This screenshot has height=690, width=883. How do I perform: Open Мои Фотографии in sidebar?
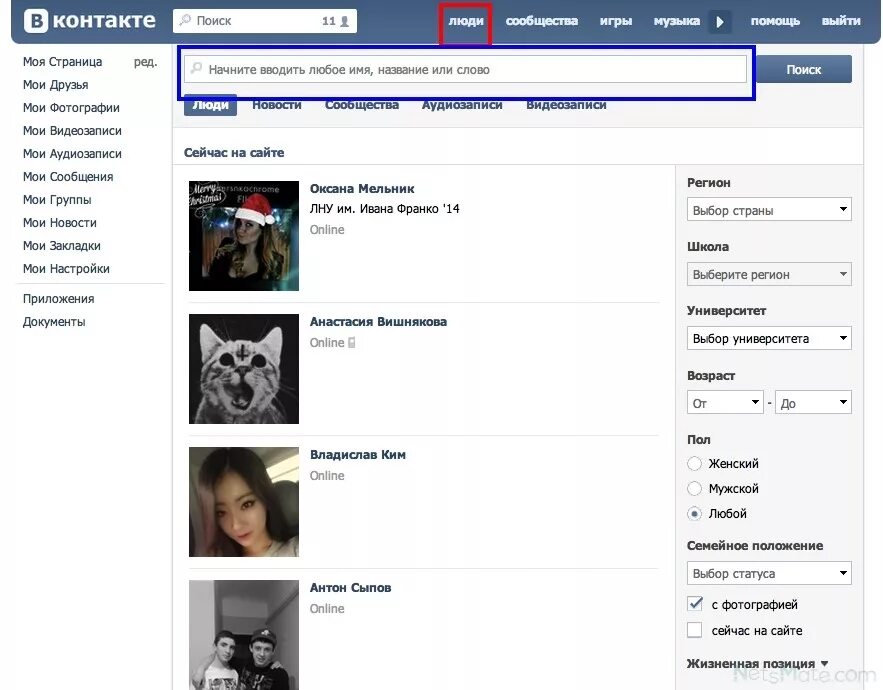71,108
